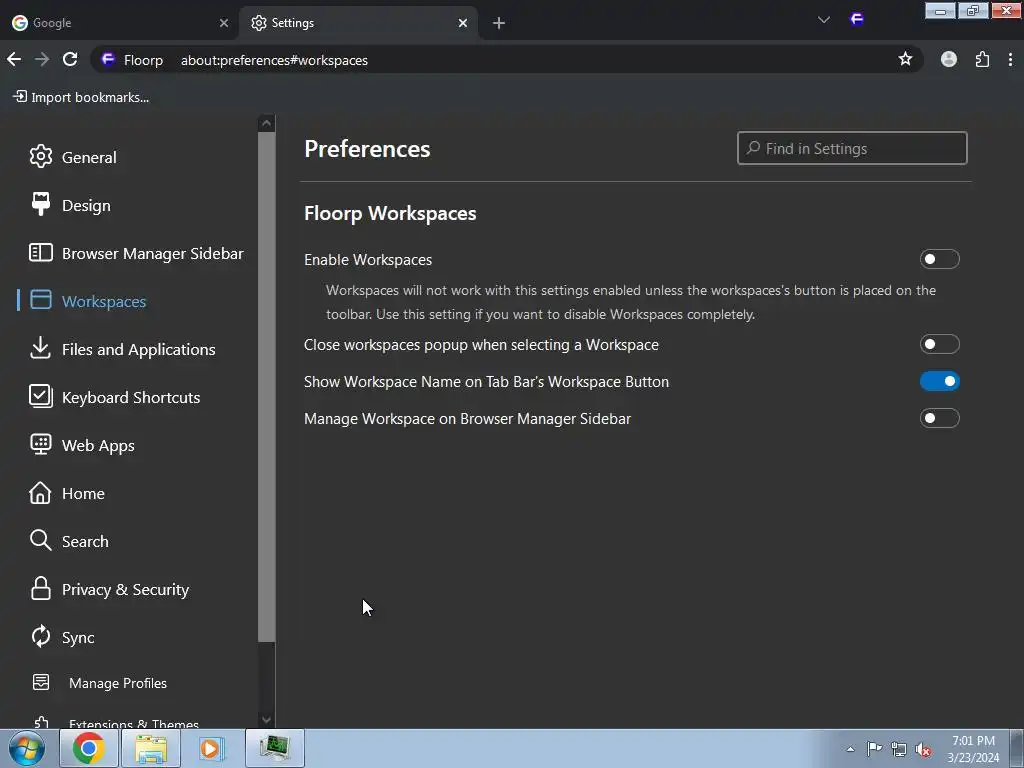Open a new tab with plus button
1024x768 pixels.
pyautogui.click(x=499, y=23)
